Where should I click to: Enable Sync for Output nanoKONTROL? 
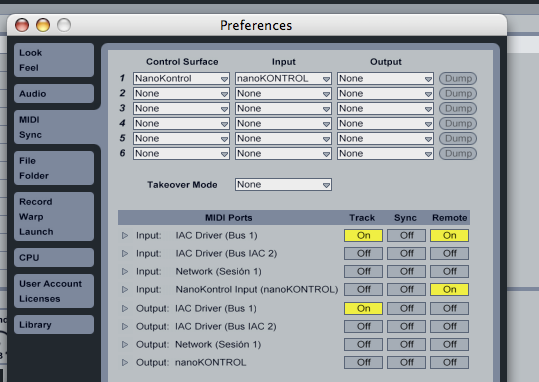pyautogui.click(x=406, y=362)
